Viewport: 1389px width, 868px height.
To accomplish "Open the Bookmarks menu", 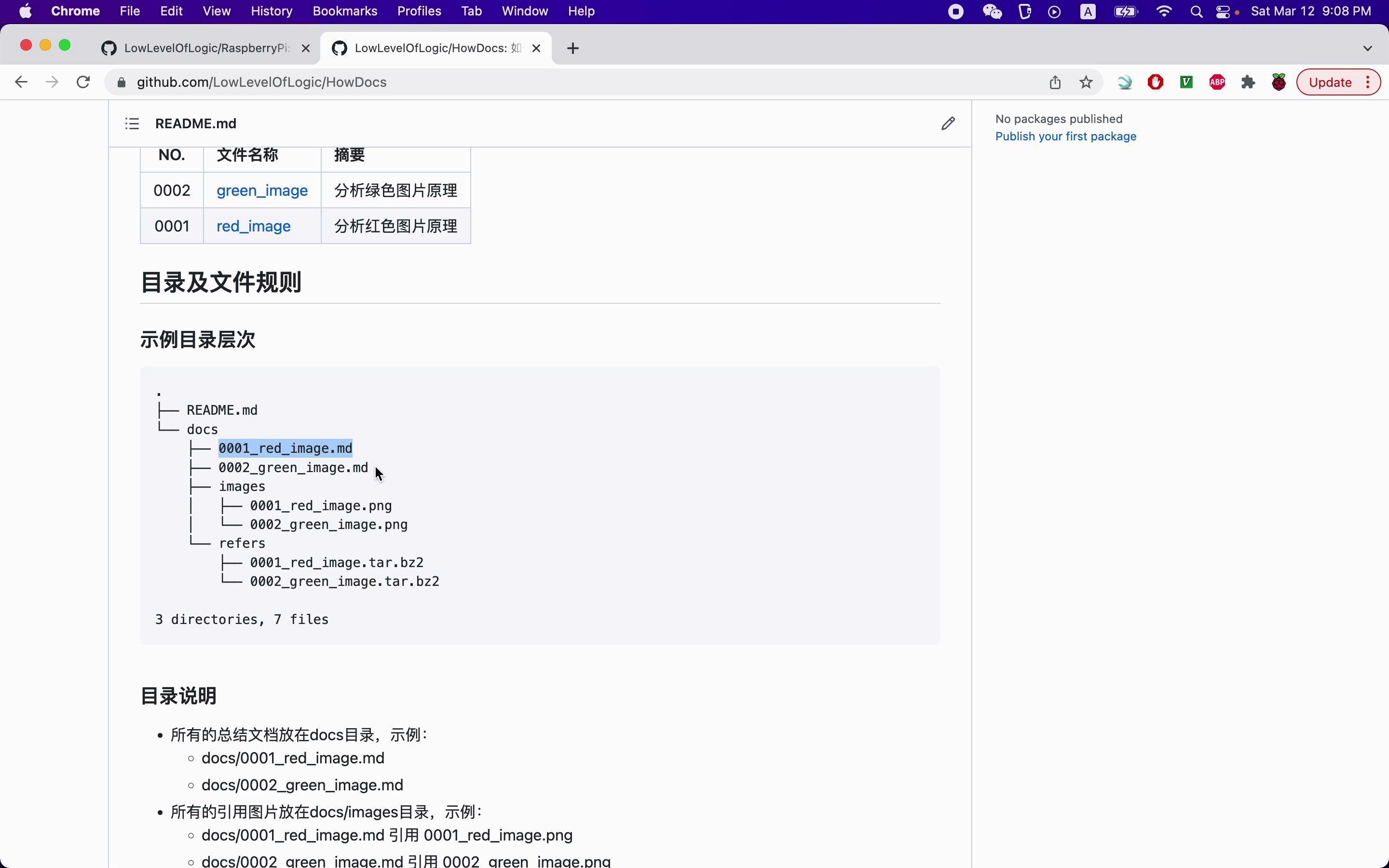I will pyautogui.click(x=344, y=12).
